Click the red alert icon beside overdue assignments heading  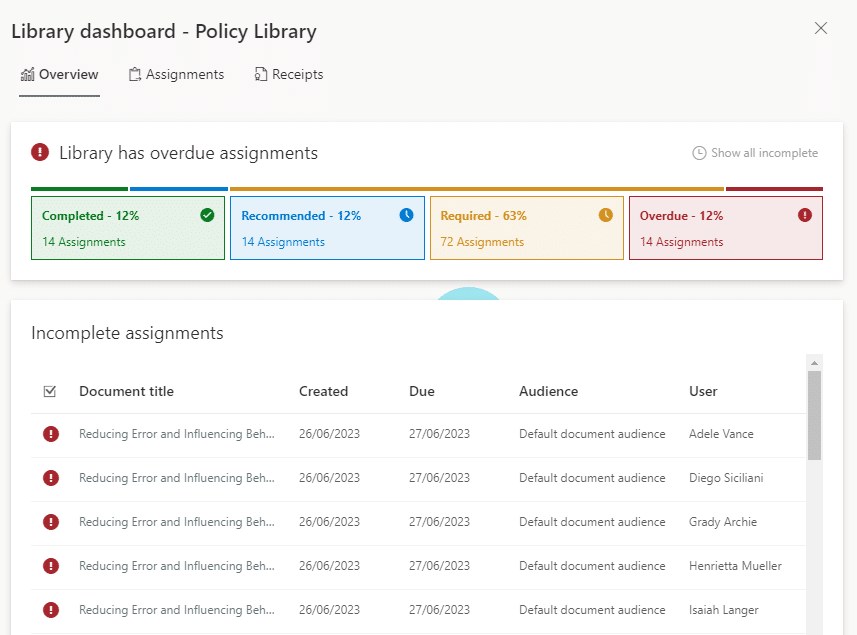(39, 152)
